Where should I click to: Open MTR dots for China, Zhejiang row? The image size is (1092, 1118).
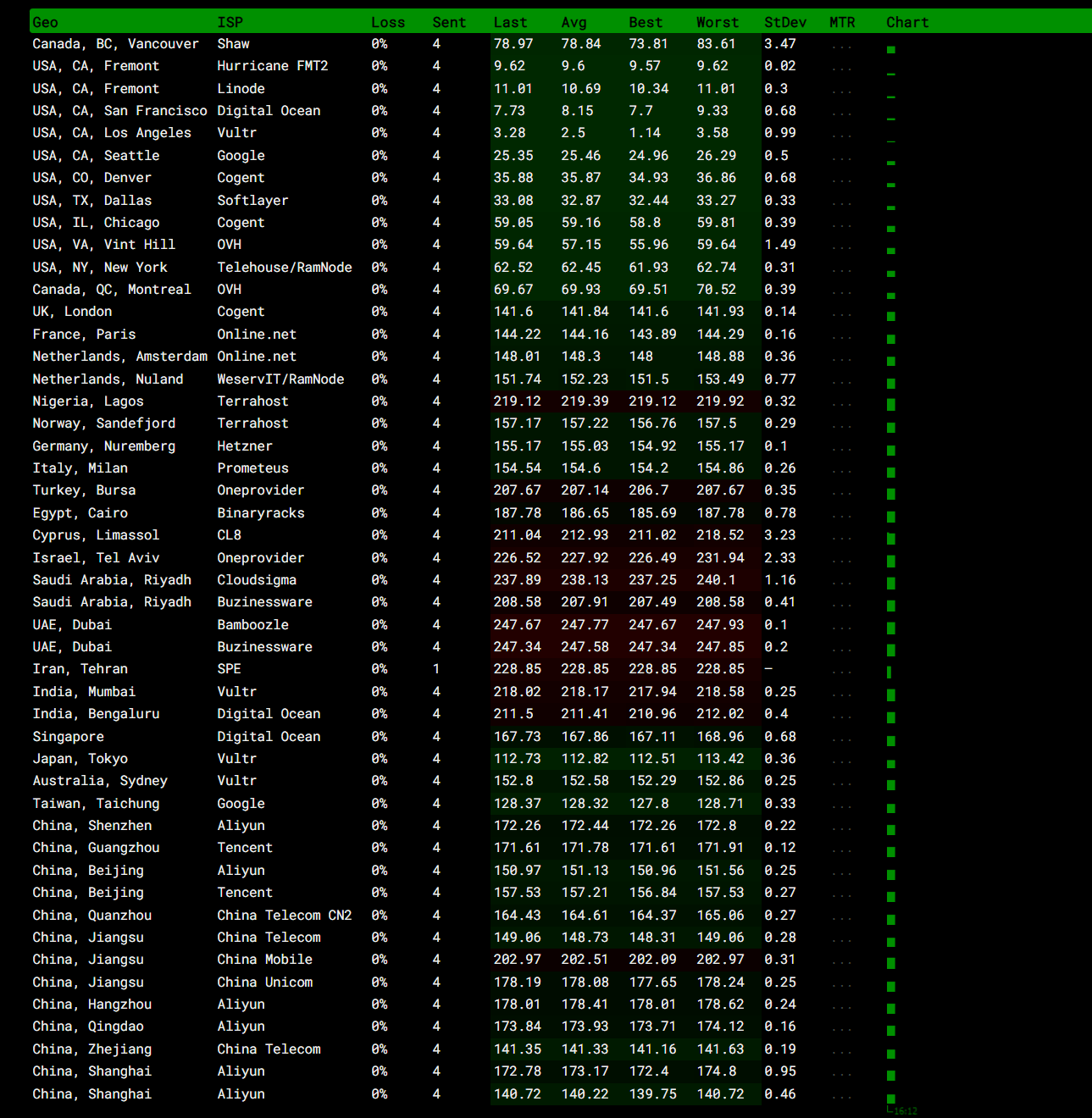(842, 1052)
